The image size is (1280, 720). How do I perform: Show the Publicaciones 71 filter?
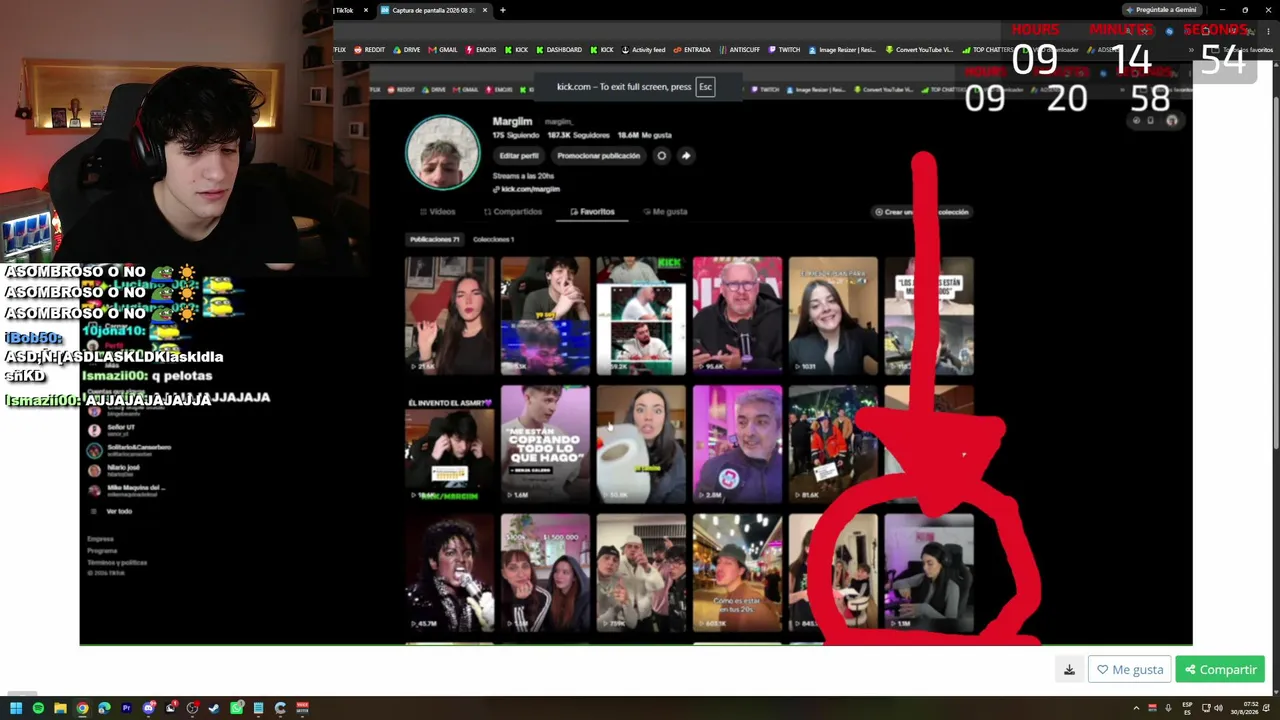[434, 240]
